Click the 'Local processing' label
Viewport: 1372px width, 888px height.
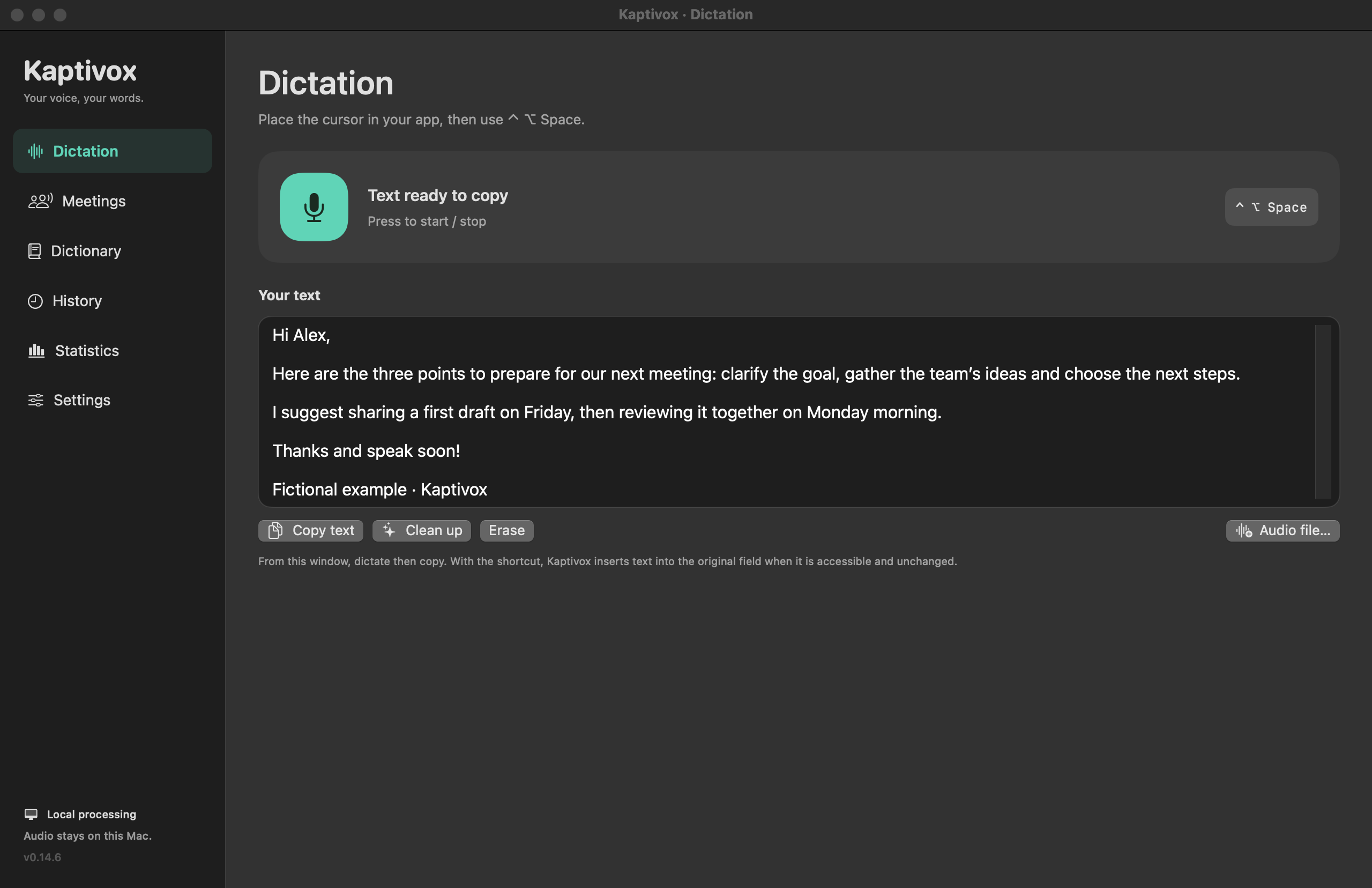92,814
